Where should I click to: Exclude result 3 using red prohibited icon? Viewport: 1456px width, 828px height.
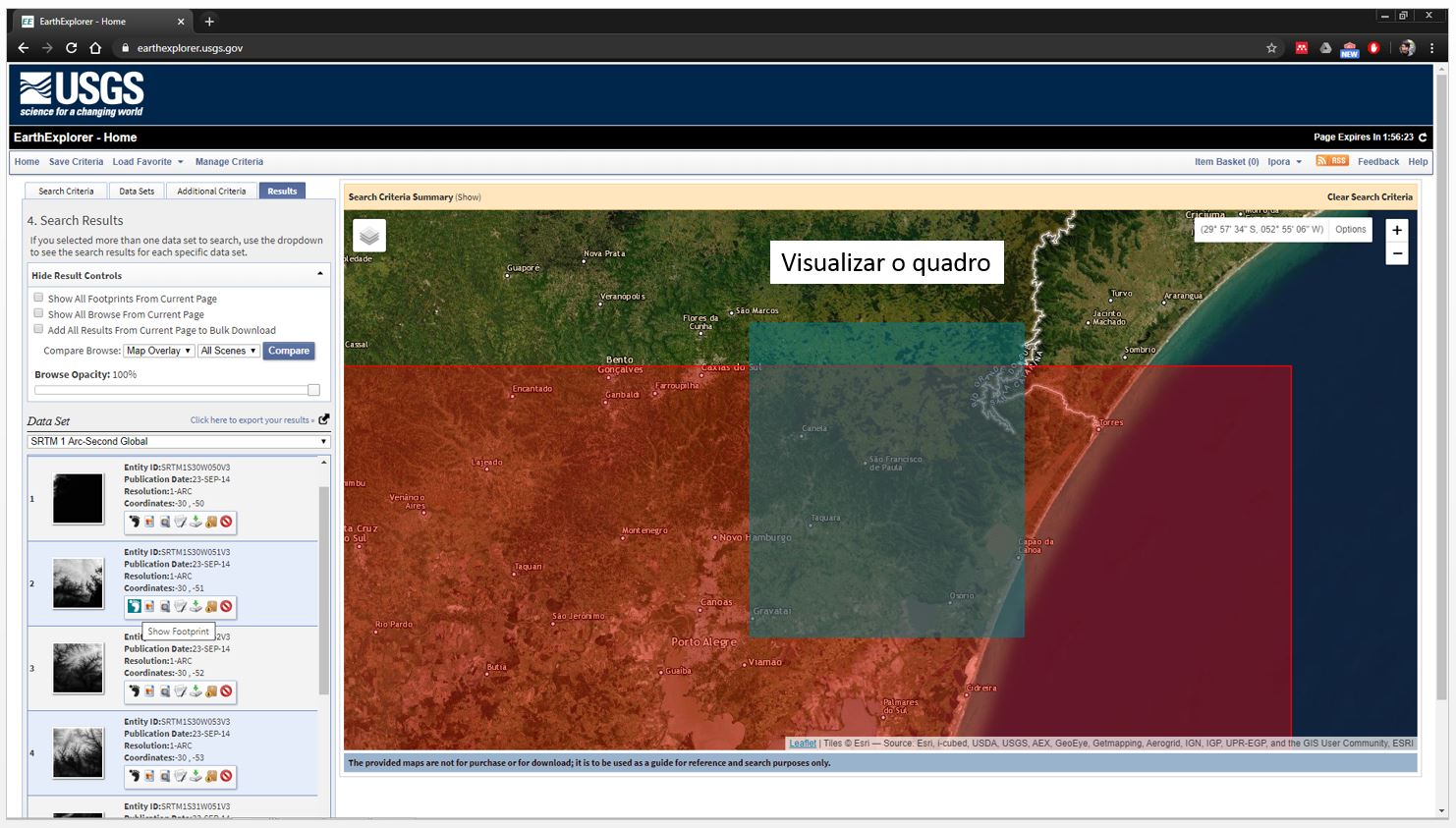(226, 691)
